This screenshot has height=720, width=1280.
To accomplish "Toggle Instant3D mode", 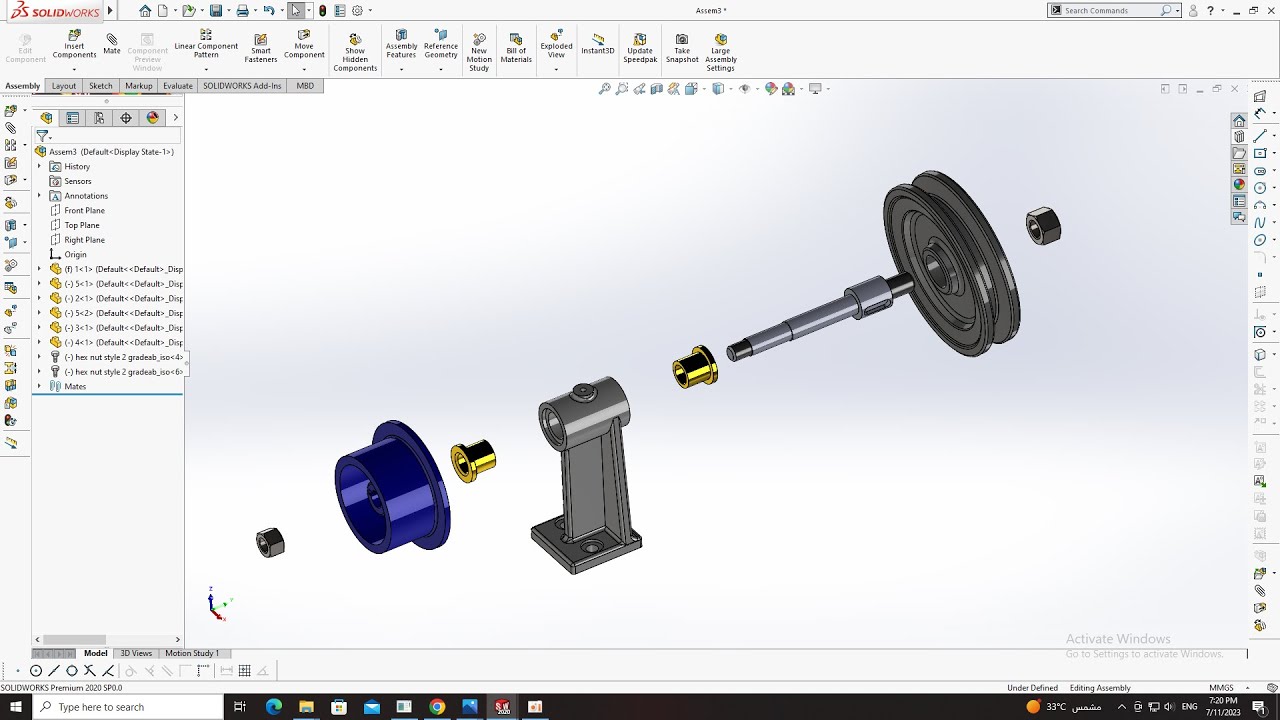I will pos(598,44).
